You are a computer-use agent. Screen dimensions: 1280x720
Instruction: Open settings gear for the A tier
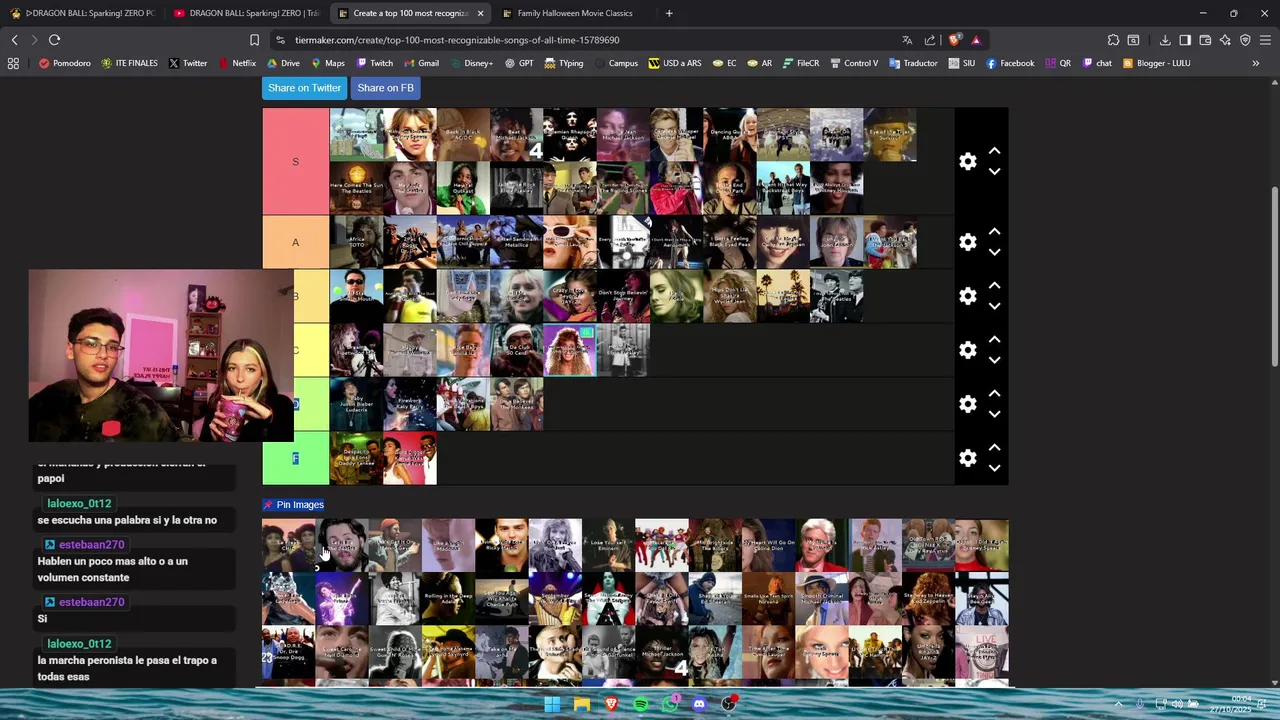click(x=967, y=242)
